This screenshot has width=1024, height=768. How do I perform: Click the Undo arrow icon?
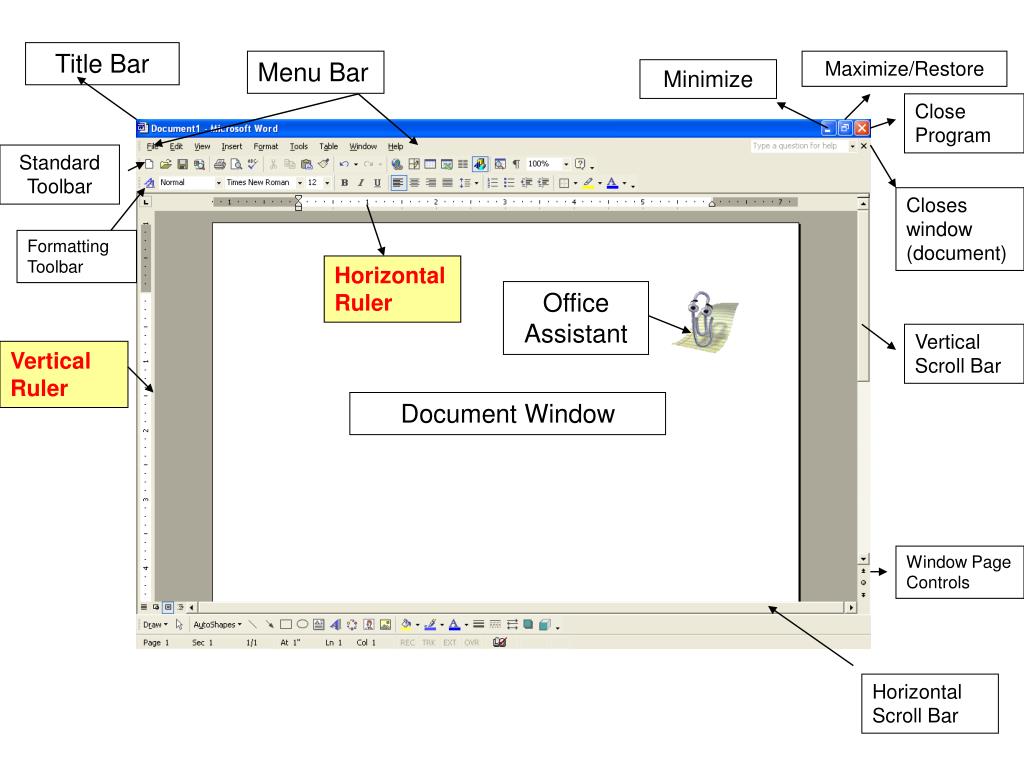(x=344, y=164)
